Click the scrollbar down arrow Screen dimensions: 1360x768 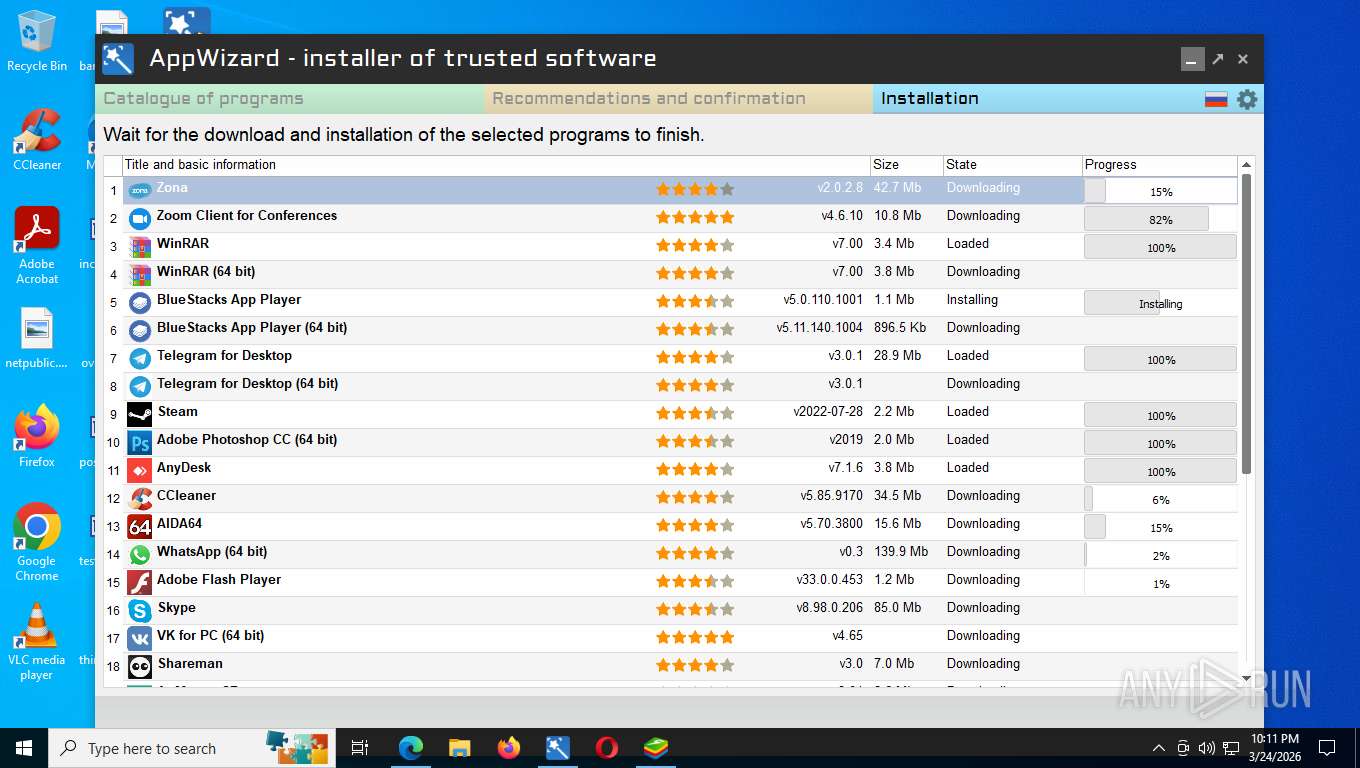[x=1246, y=678]
